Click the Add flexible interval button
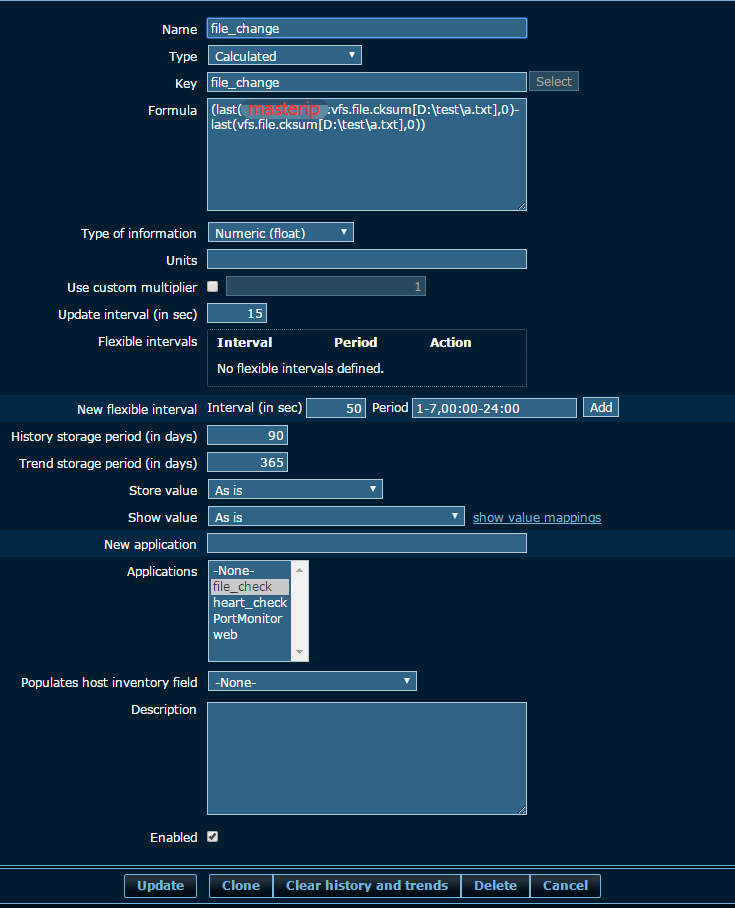 click(601, 408)
